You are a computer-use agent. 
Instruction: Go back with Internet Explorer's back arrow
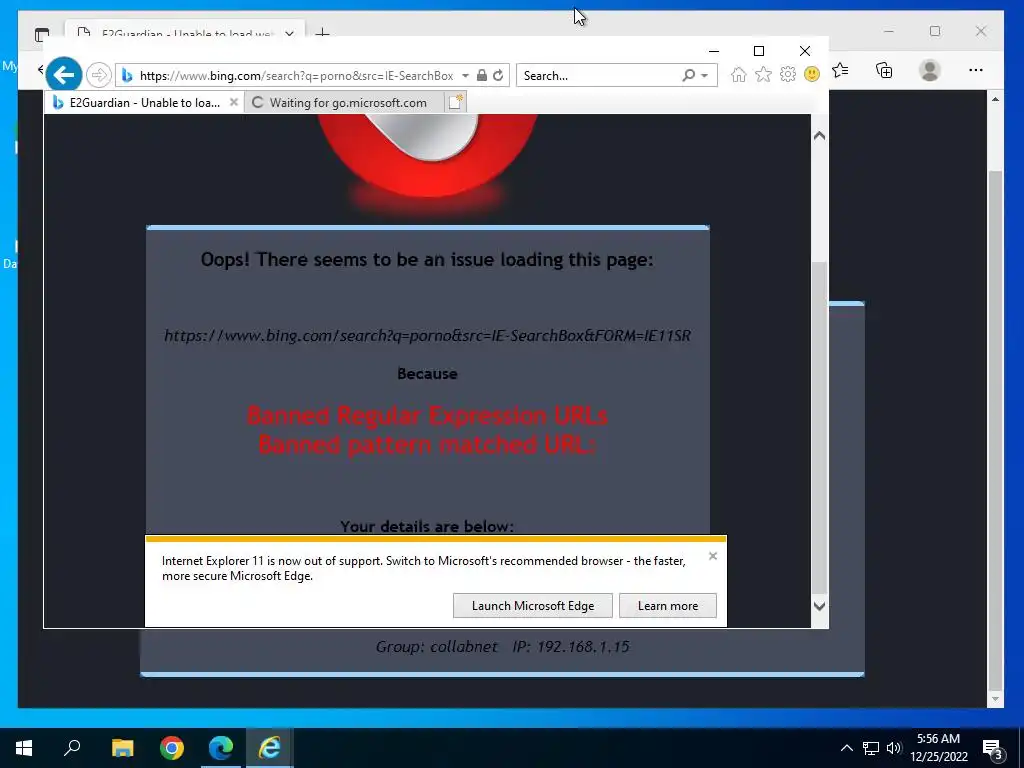click(64, 75)
